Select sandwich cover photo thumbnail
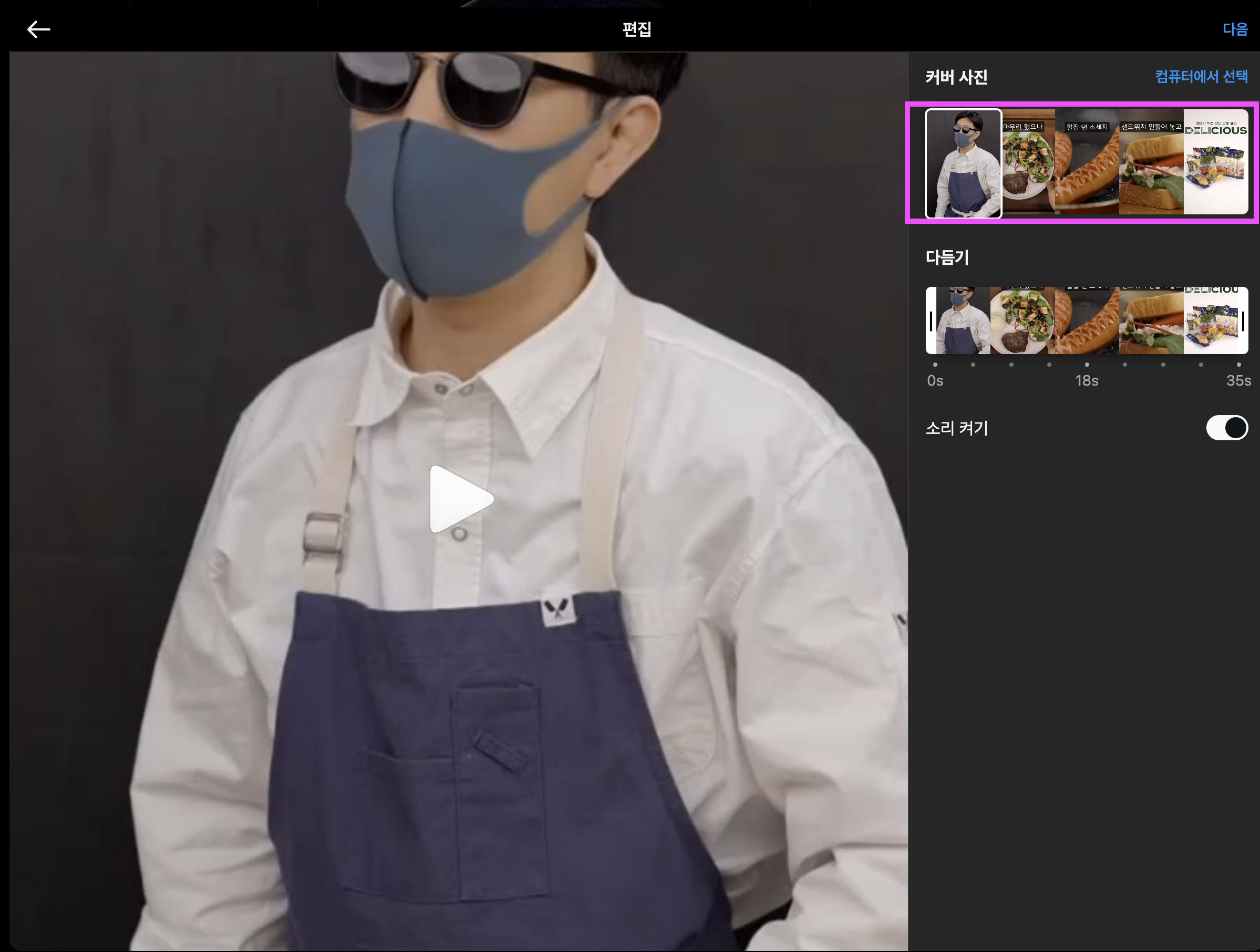Image resolution: width=1260 pixels, height=952 pixels. point(1151,163)
